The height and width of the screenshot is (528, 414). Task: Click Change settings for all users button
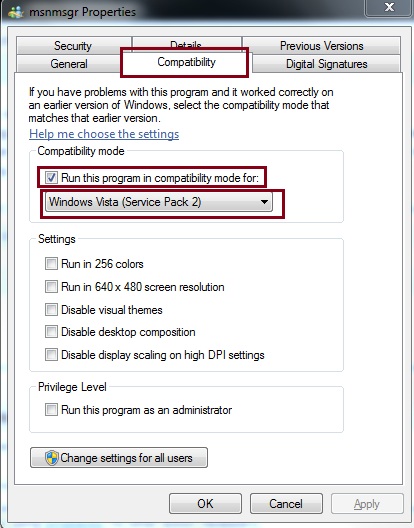(119, 458)
